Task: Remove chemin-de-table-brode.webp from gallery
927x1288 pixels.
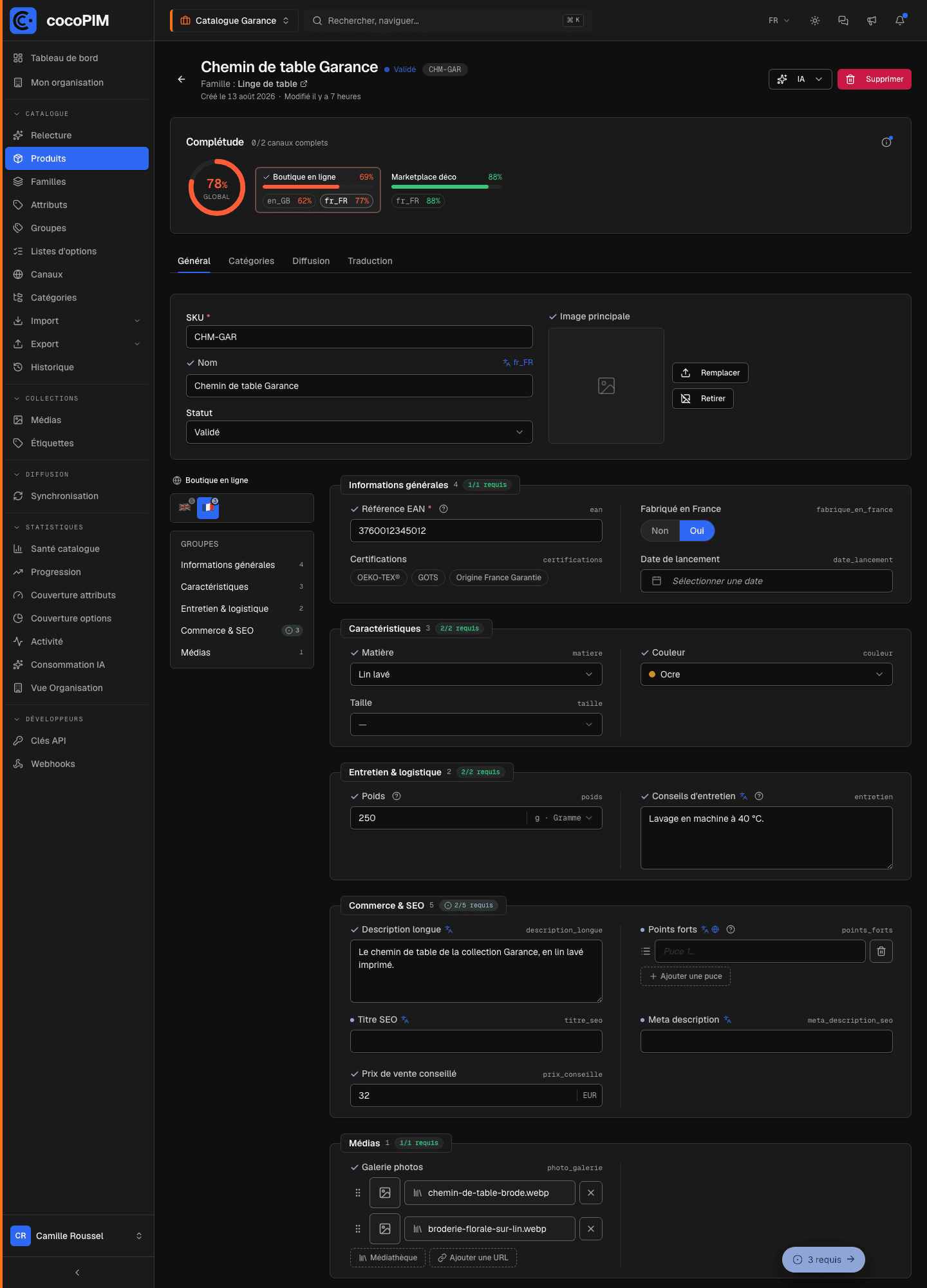Action: (x=591, y=1193)
